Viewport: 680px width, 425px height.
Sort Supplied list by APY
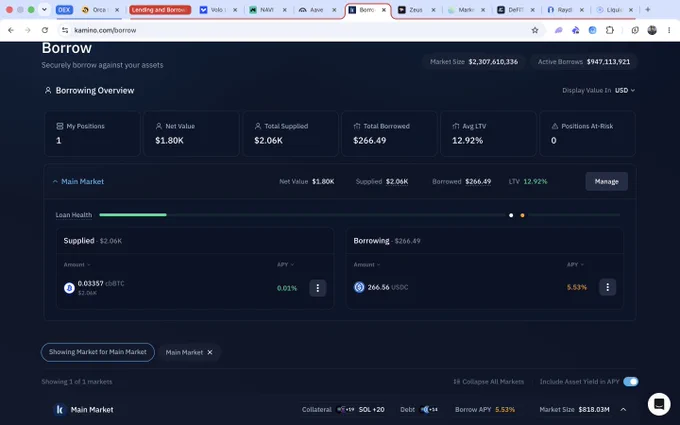(285, 265)
